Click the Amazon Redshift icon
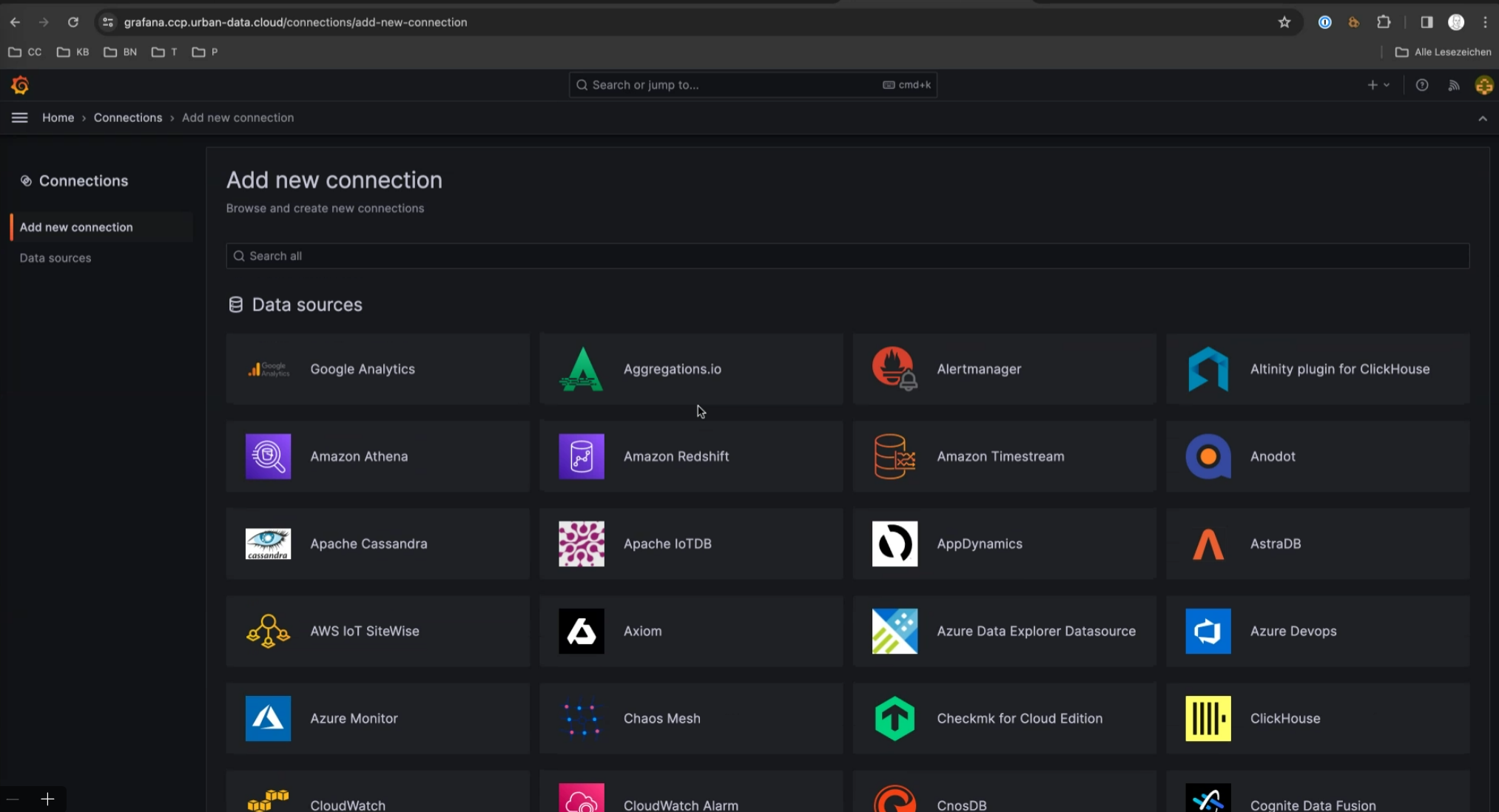 point(582,456)
